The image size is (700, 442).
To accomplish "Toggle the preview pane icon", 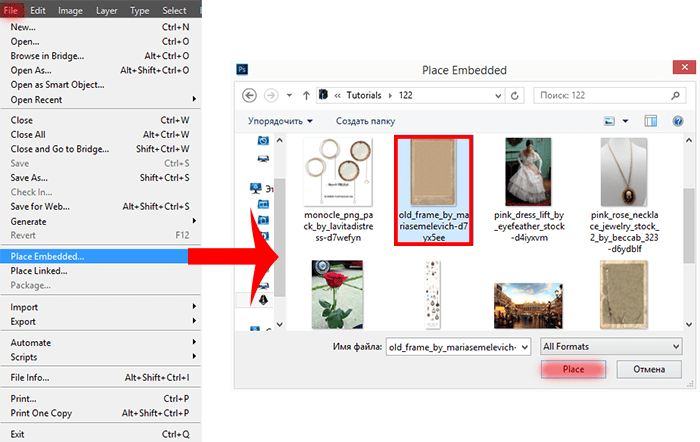I will pyautogui.click(x=650, y=121).
